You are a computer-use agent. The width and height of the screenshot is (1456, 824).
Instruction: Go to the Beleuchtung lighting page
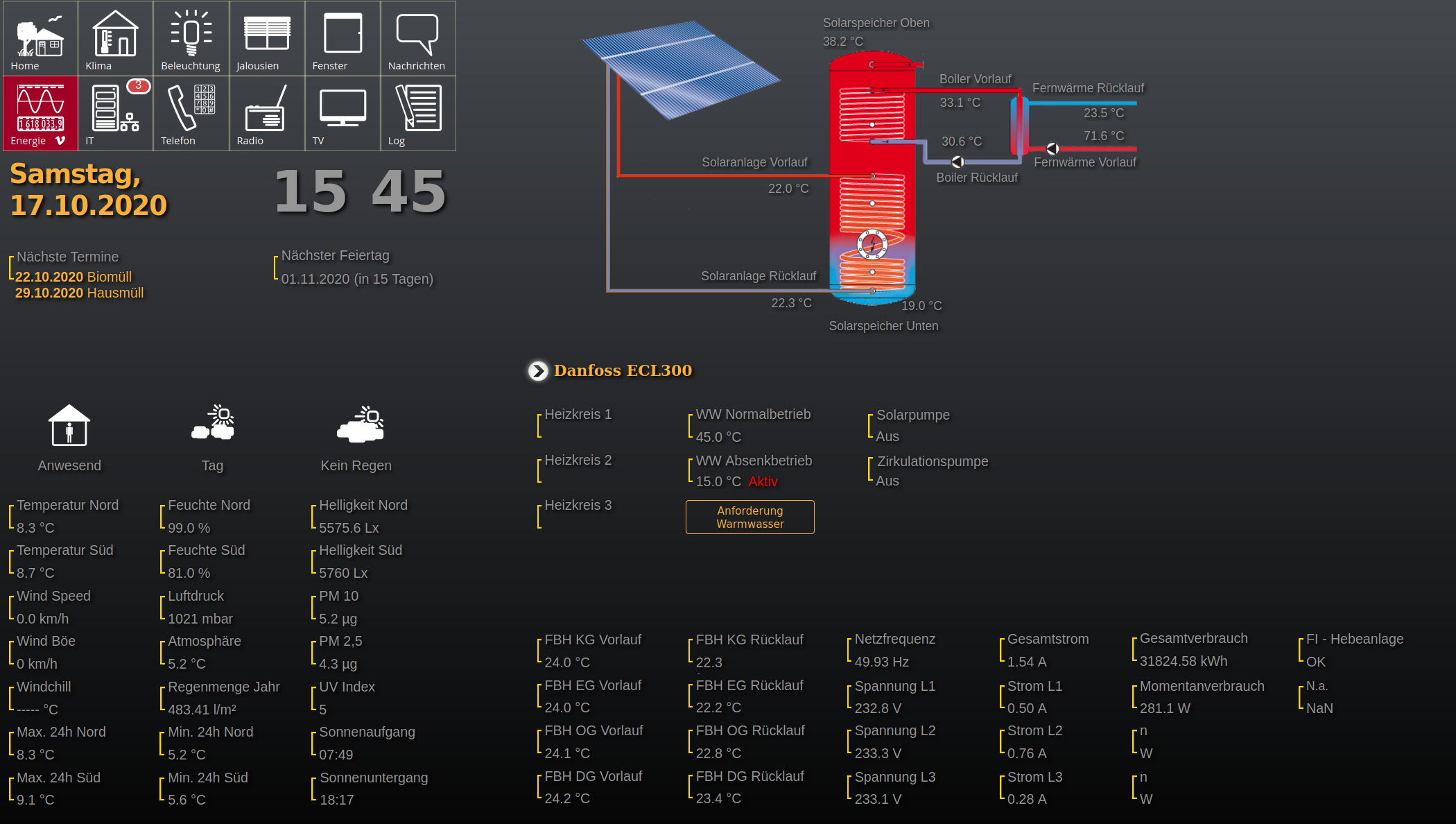[191, 38]
